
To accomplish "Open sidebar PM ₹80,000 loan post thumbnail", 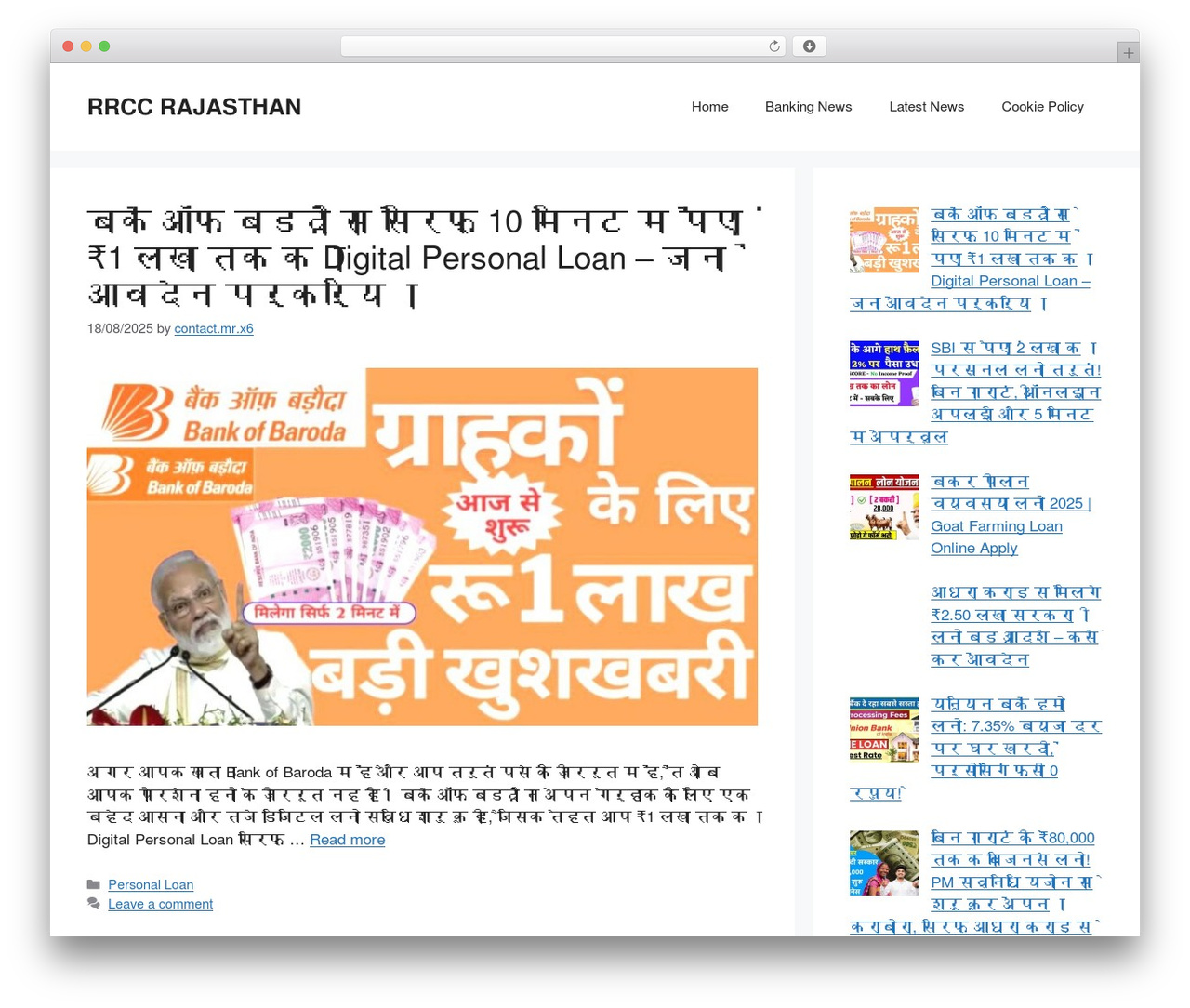I will 883,863.
